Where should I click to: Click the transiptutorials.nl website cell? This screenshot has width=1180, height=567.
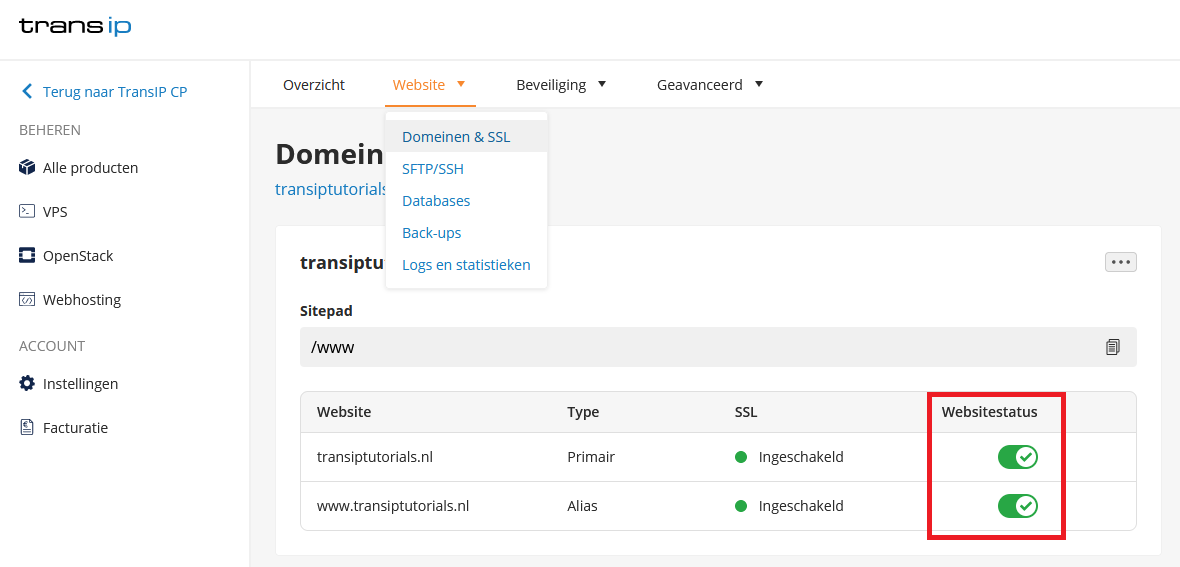(375, 457)
